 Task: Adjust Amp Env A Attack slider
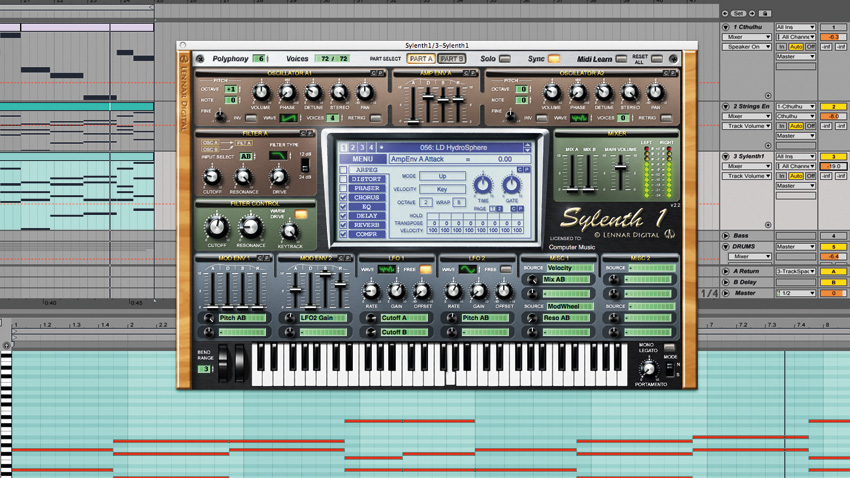(413, 121)
